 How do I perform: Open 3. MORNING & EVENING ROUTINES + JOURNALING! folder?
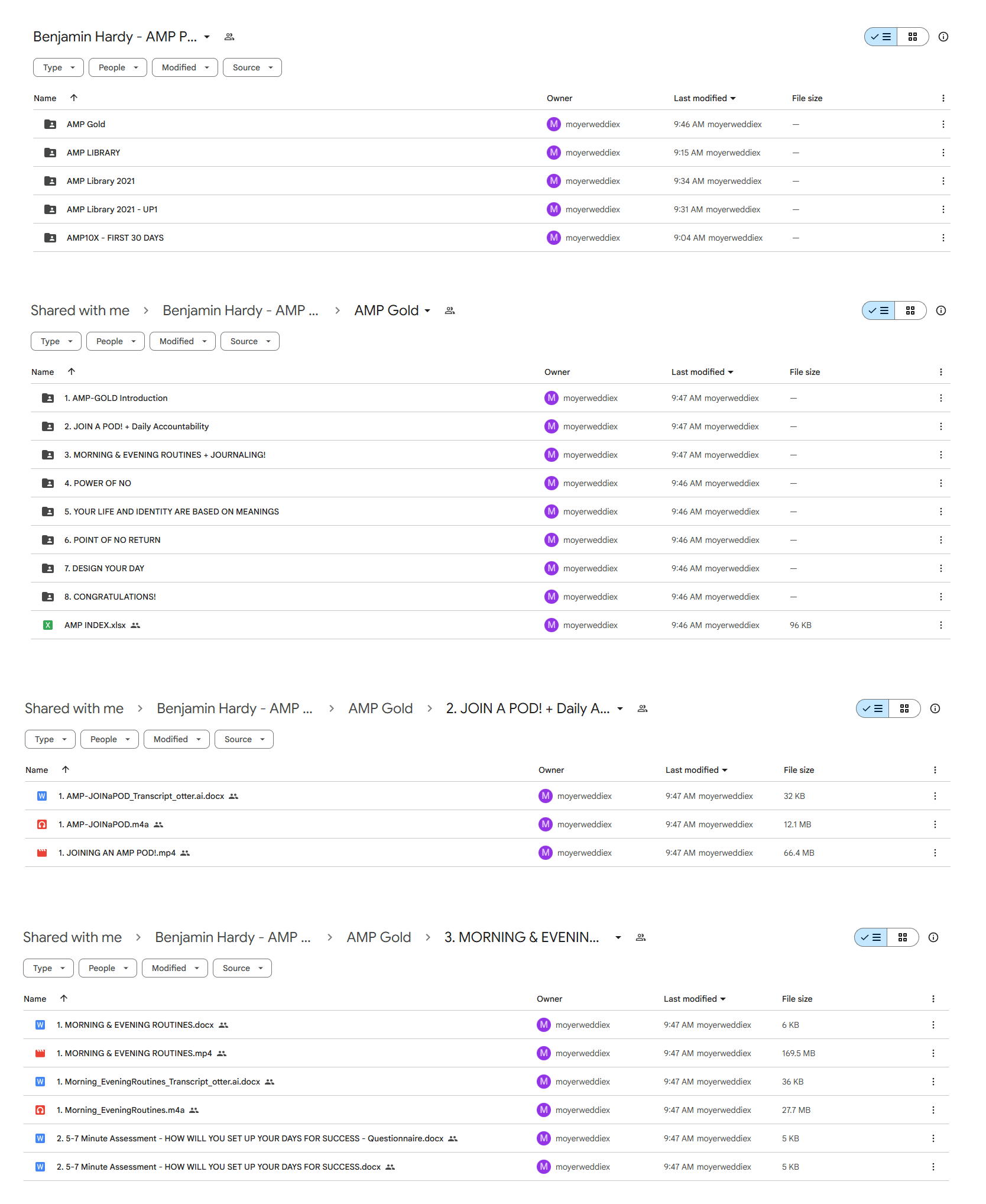tap(165, 455)
